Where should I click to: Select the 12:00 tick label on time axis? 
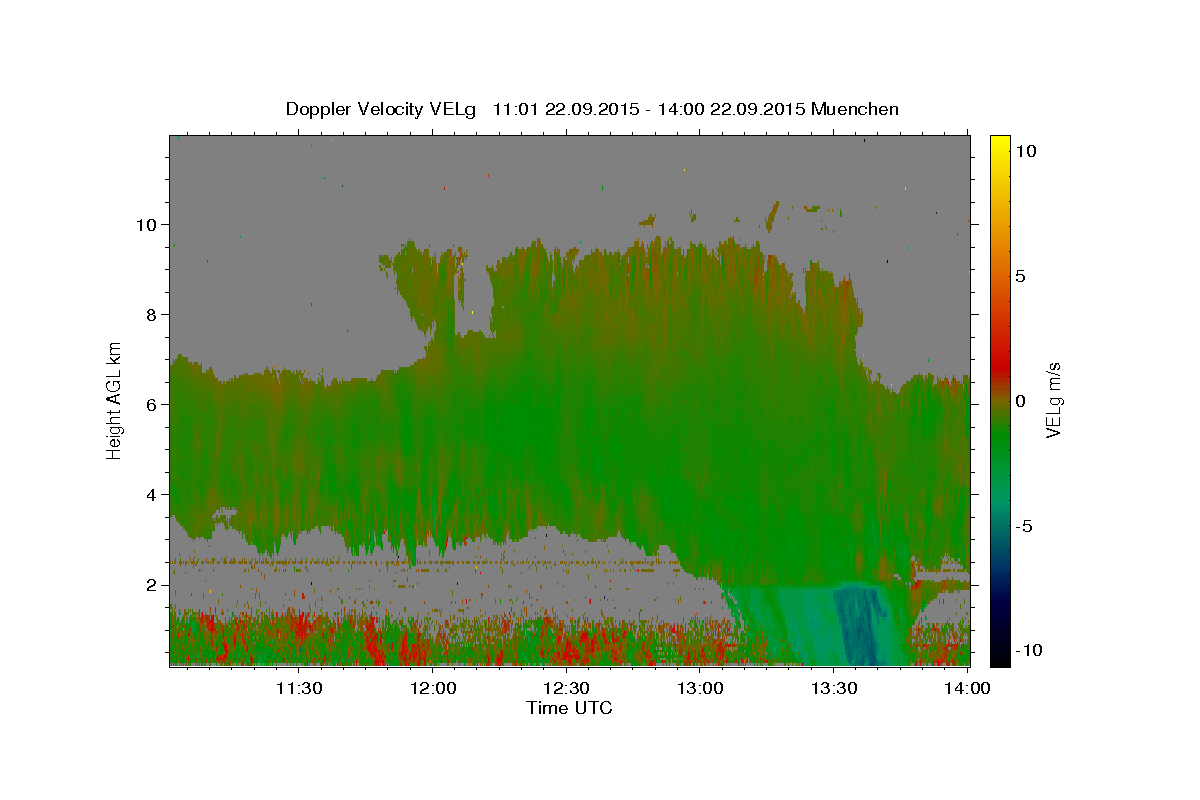[x=432, y=688]
